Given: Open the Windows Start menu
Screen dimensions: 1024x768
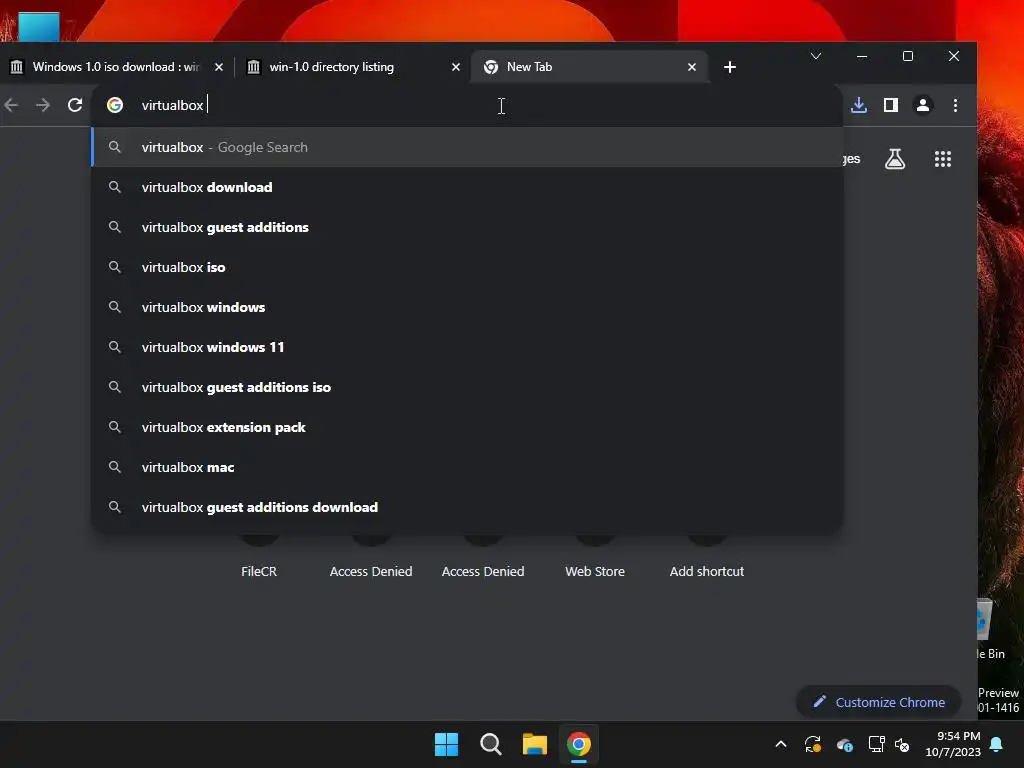Looking at the screenshot, I should (x=447, y=744).
